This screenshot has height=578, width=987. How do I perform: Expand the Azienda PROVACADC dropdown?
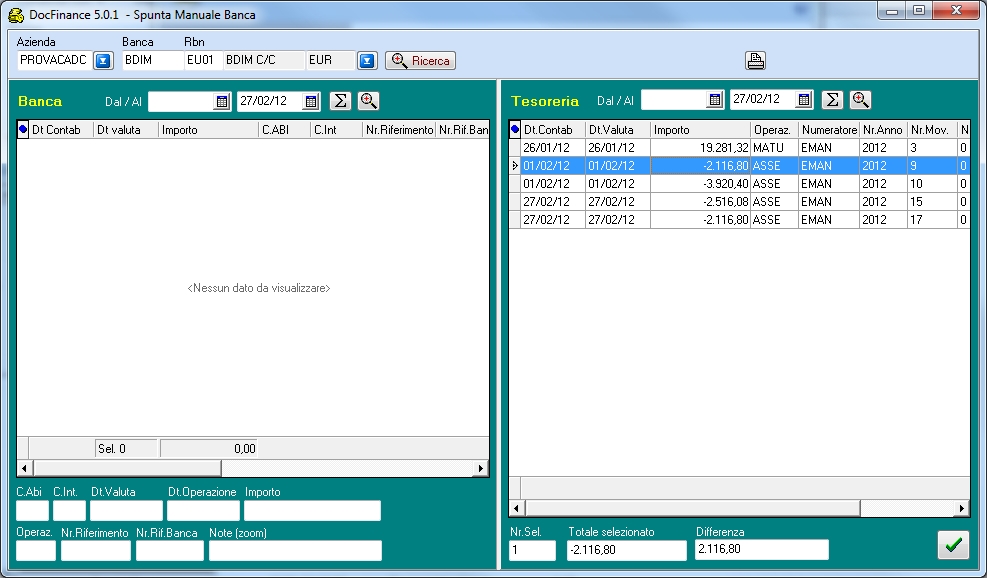click(x=103, y=60)
